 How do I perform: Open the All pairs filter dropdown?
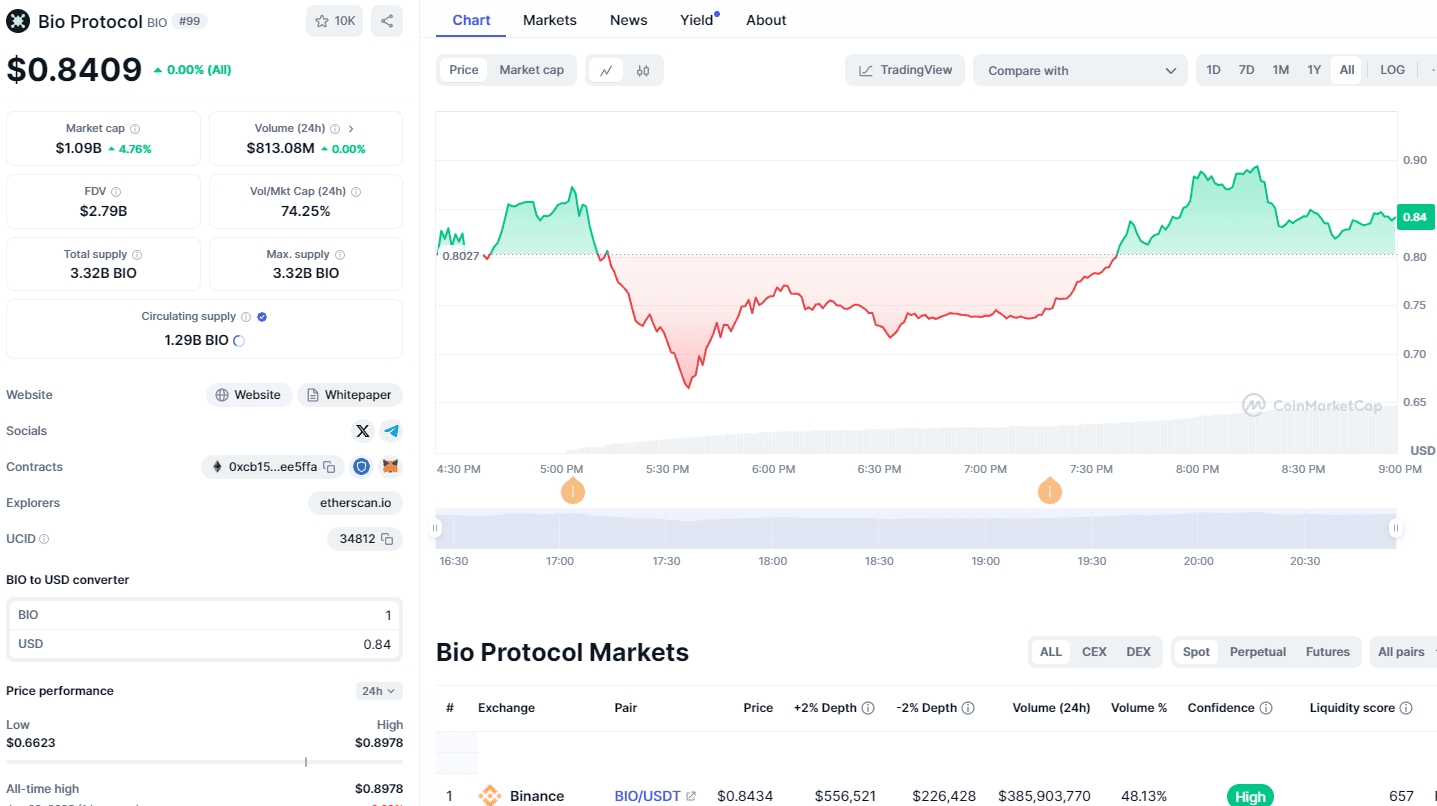1404,652
